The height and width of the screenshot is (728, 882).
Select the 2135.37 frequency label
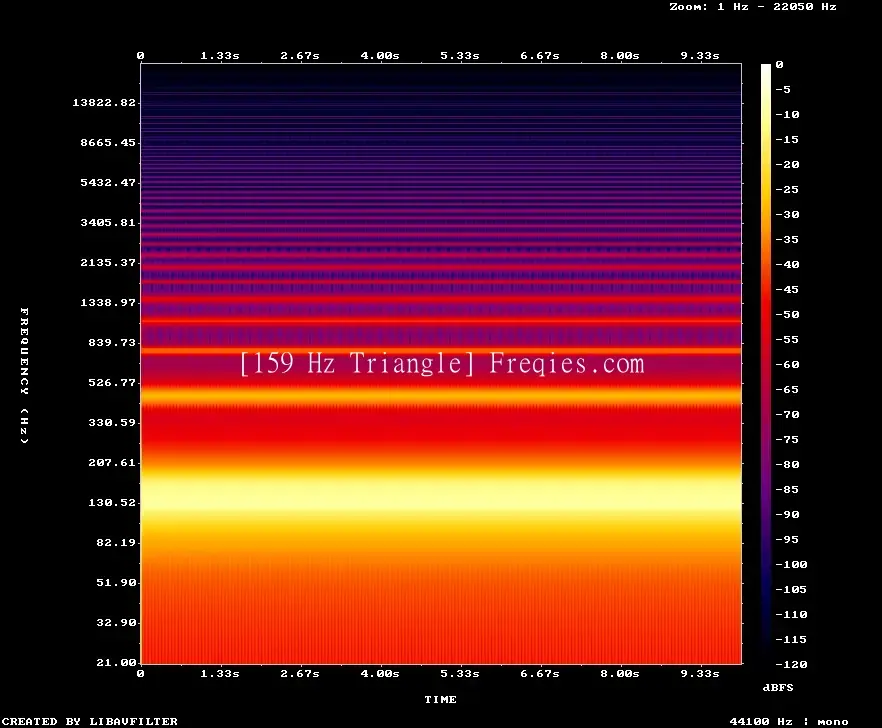click(x=108, y=262)
